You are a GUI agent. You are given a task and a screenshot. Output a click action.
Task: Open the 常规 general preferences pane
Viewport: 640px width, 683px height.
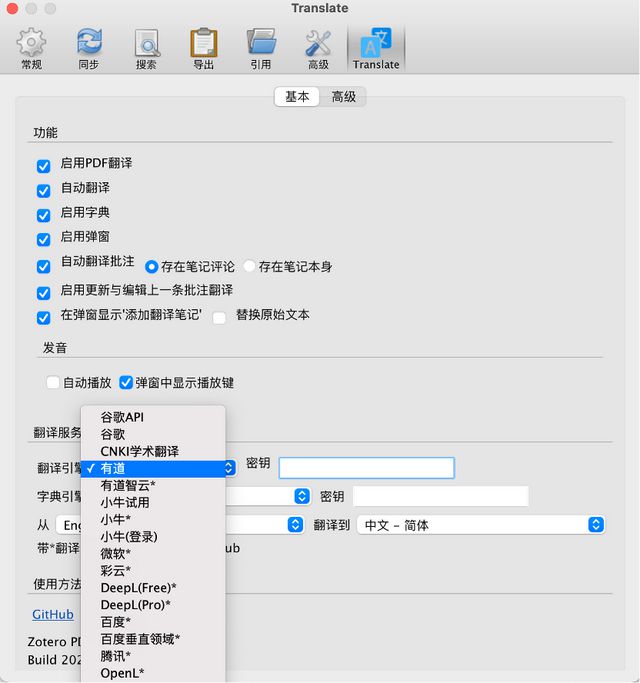click(31, 48)
